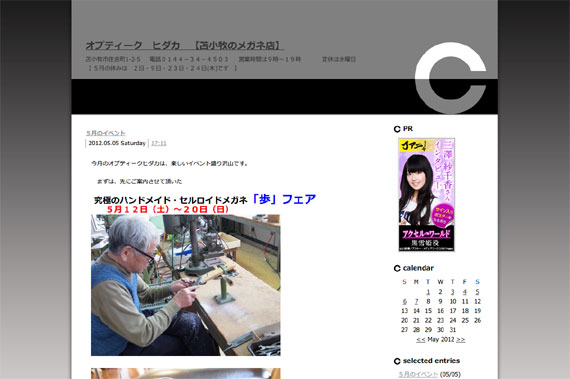The image size is (570, 379).
Task: Open the PR advertisement banner image
Action: click(x=426, y=195)
